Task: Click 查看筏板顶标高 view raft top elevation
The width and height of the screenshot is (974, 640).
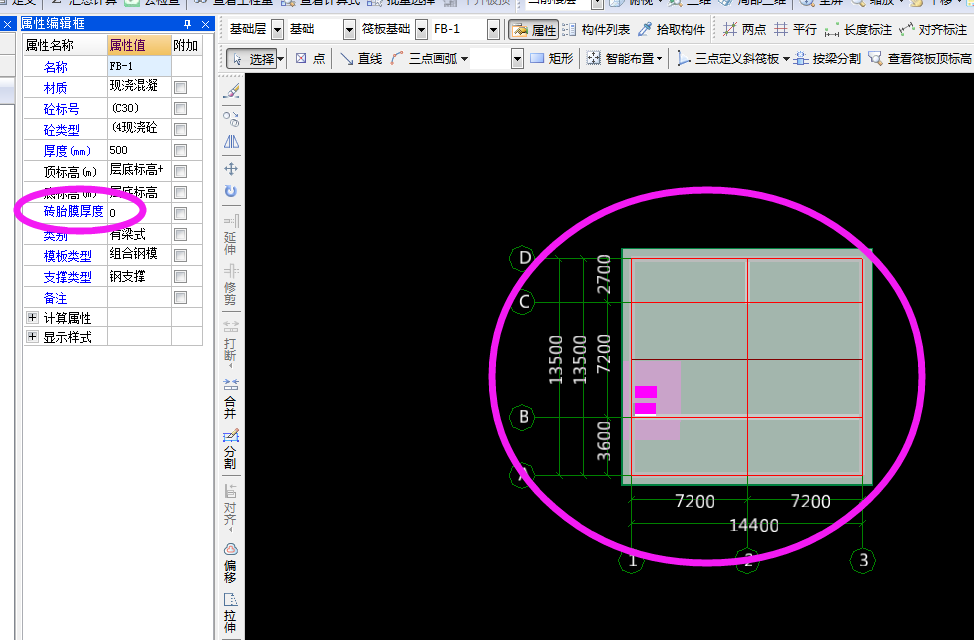Action: pyautogui.click(x=920, y=58)
